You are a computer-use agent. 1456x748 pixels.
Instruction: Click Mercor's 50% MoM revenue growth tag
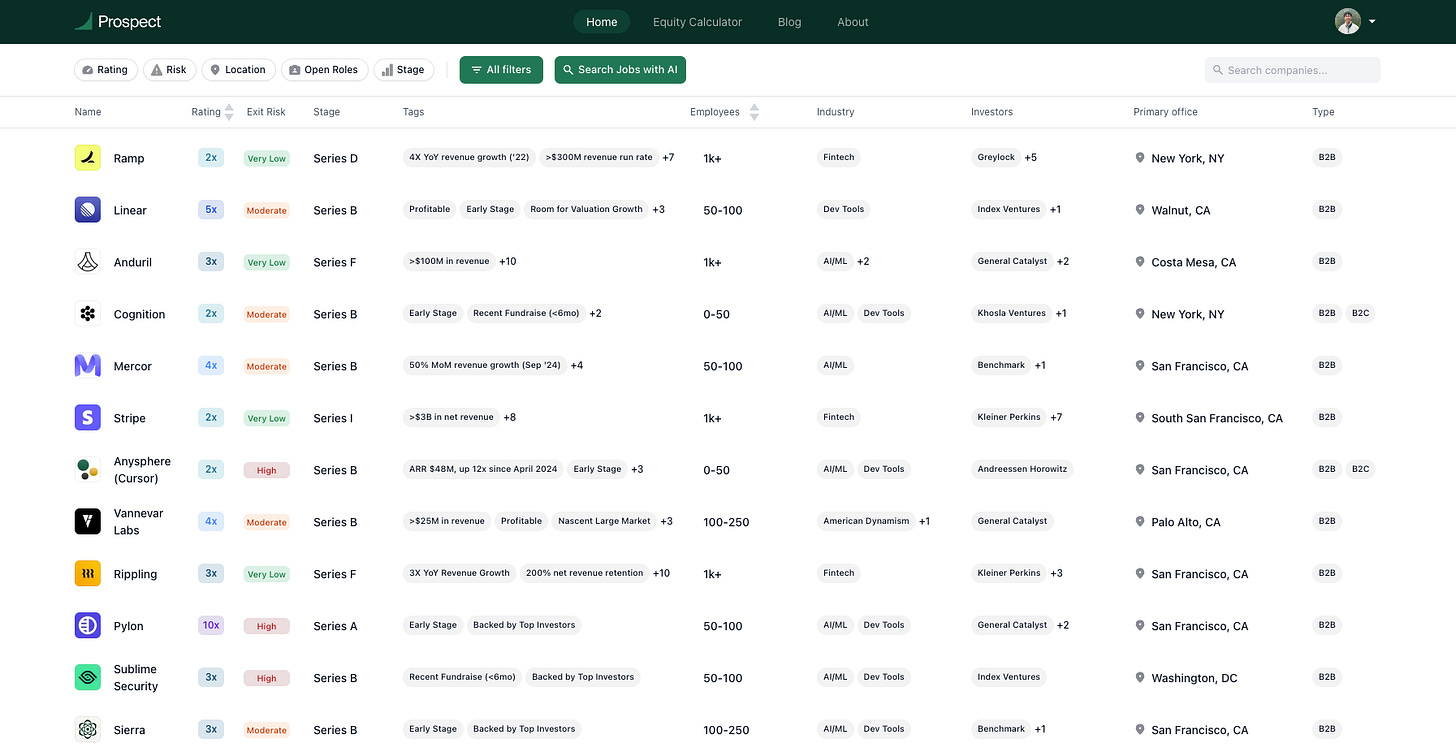pos(484,365)
